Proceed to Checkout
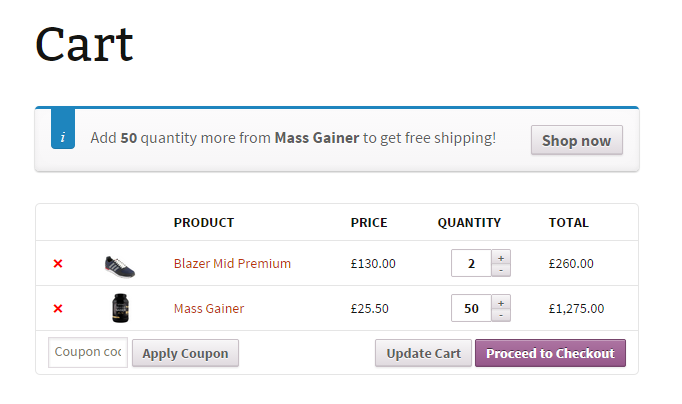This screenshot has height=404, width=682. click(x=550, y=353)
